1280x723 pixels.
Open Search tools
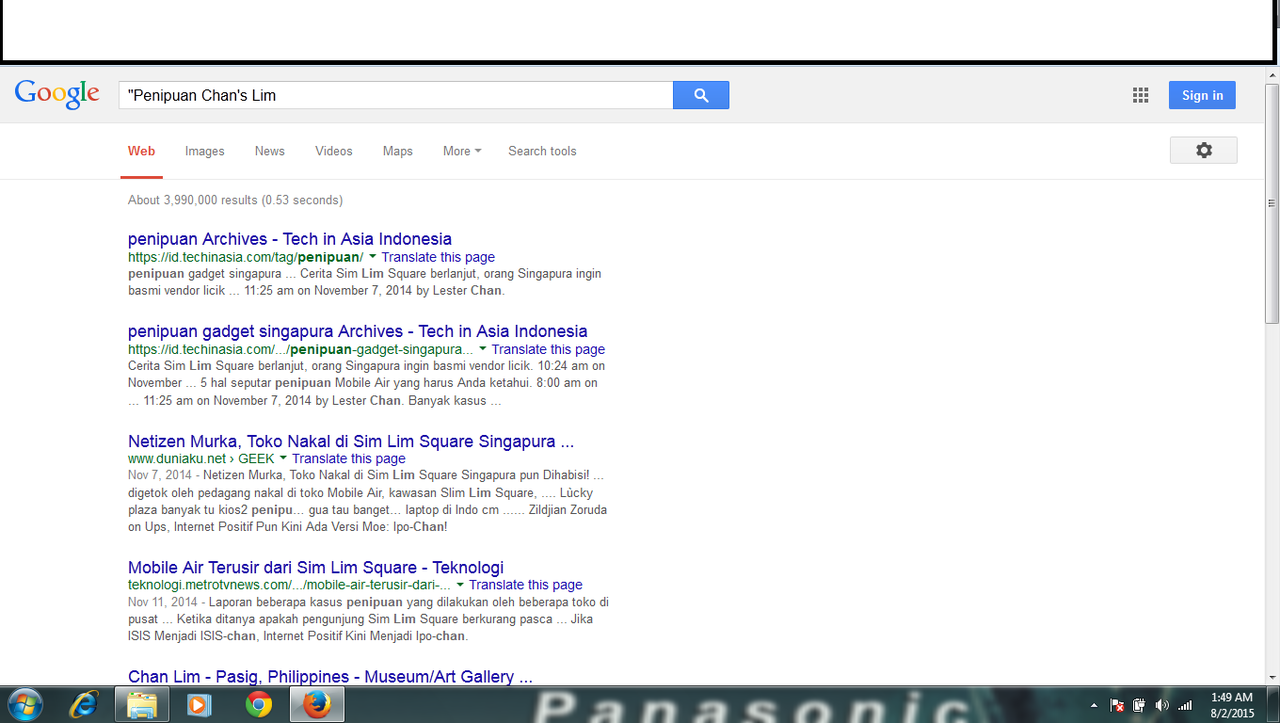542,151
